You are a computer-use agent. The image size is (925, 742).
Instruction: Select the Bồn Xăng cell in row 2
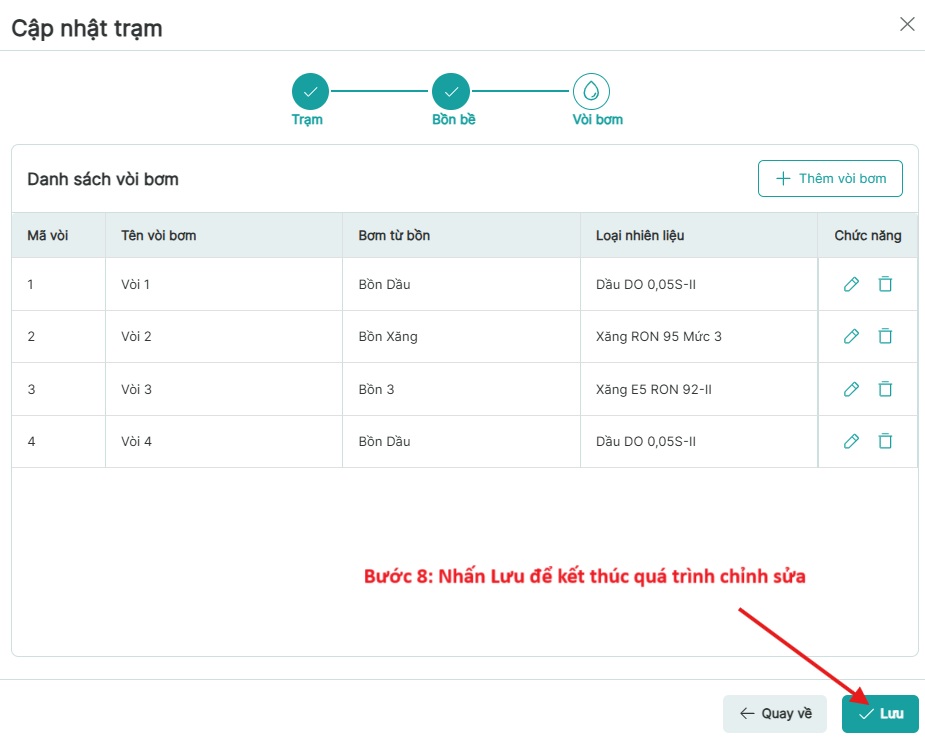(388, 337)
